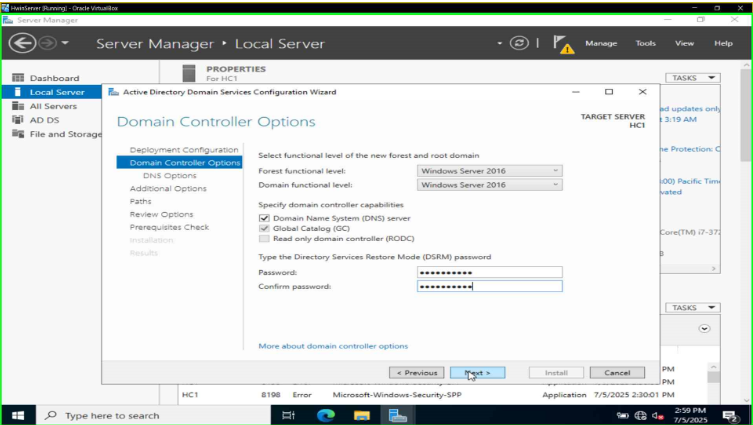
Task: Go to Additional Options wizard step
Action: tap(168, 189)
